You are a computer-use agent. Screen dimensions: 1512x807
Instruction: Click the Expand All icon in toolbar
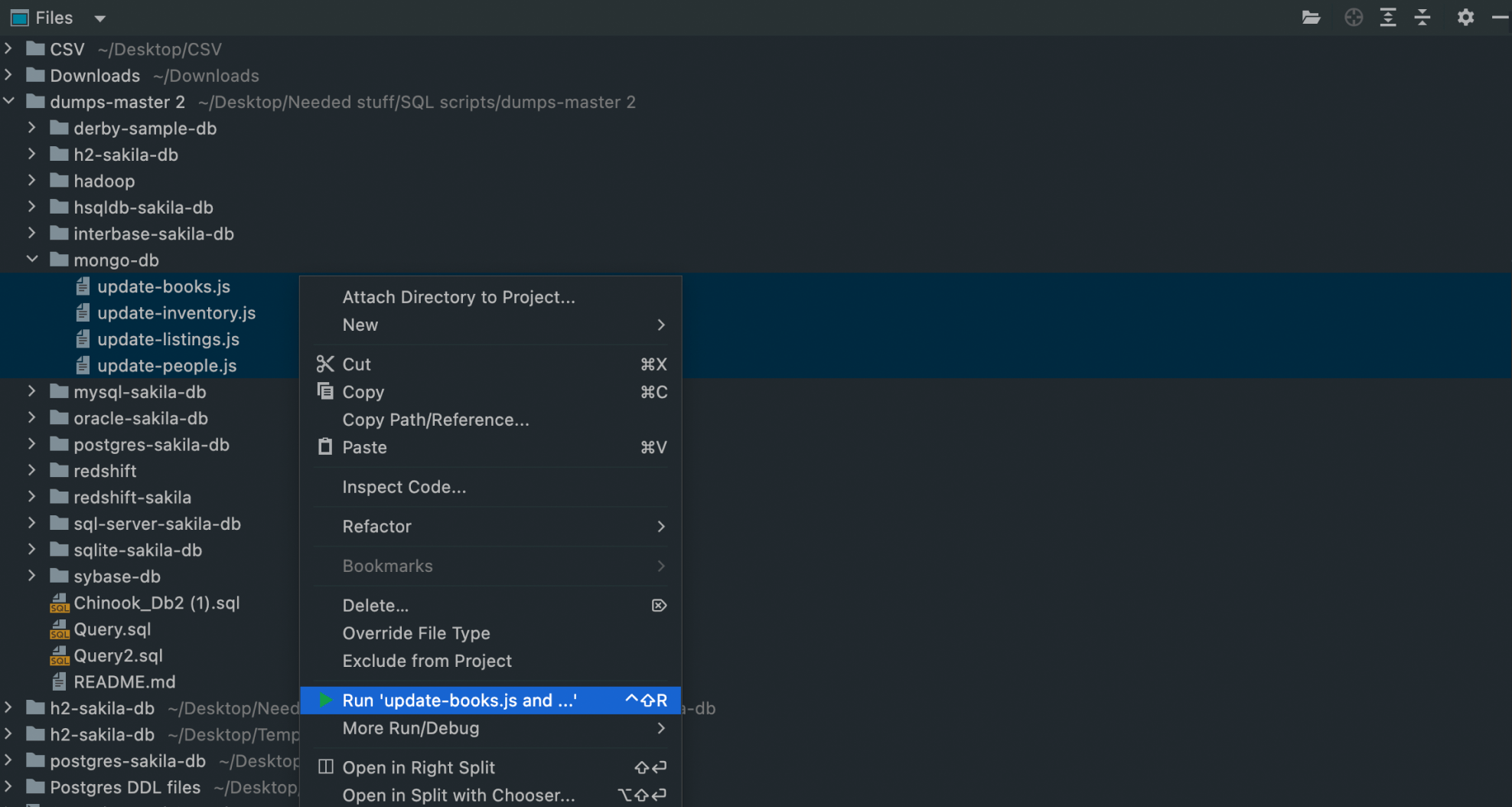coord(1387,17)
